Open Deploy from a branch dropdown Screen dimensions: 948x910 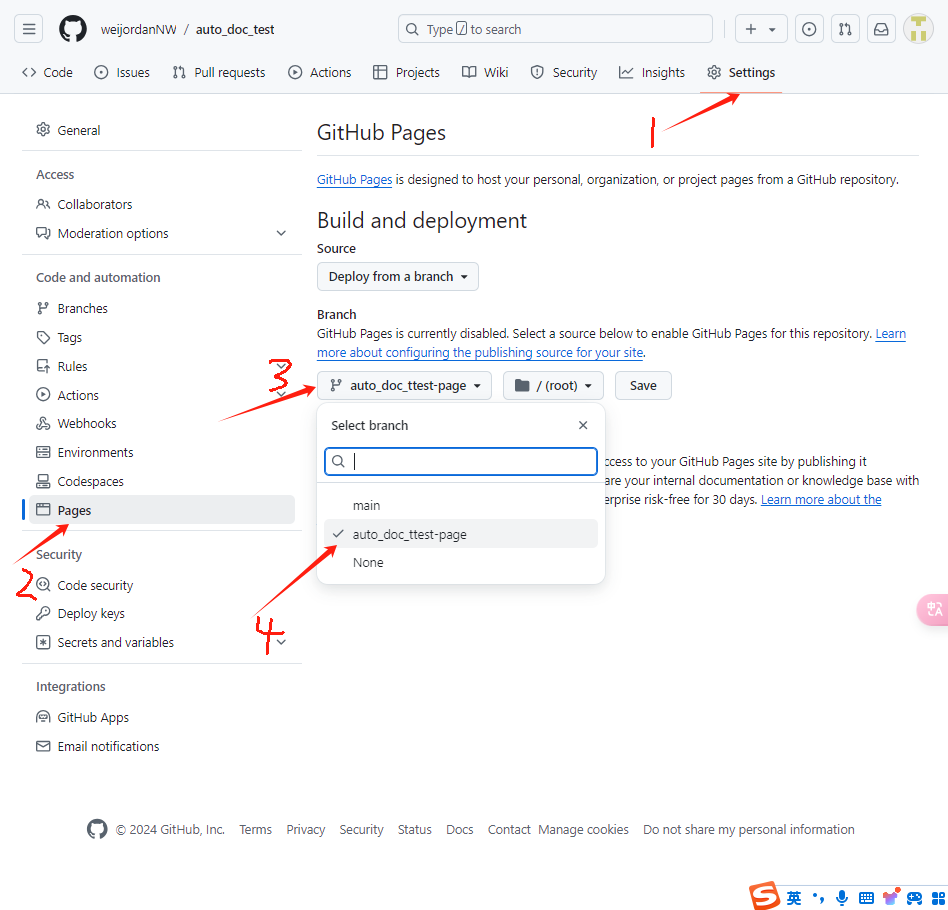click(398, 276)
